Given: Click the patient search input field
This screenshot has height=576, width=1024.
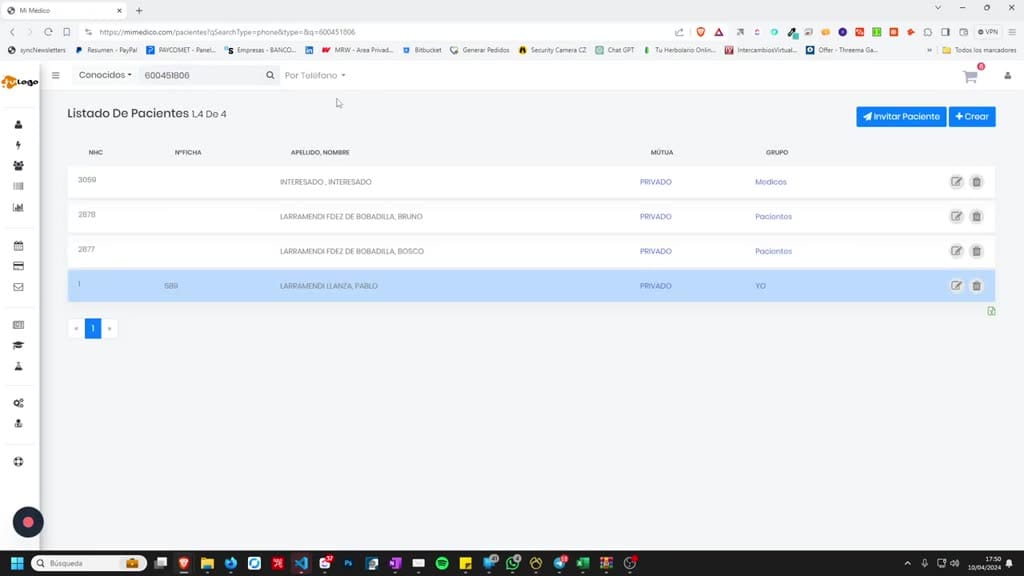Looking at the screenshot, I should pos(202,75).
